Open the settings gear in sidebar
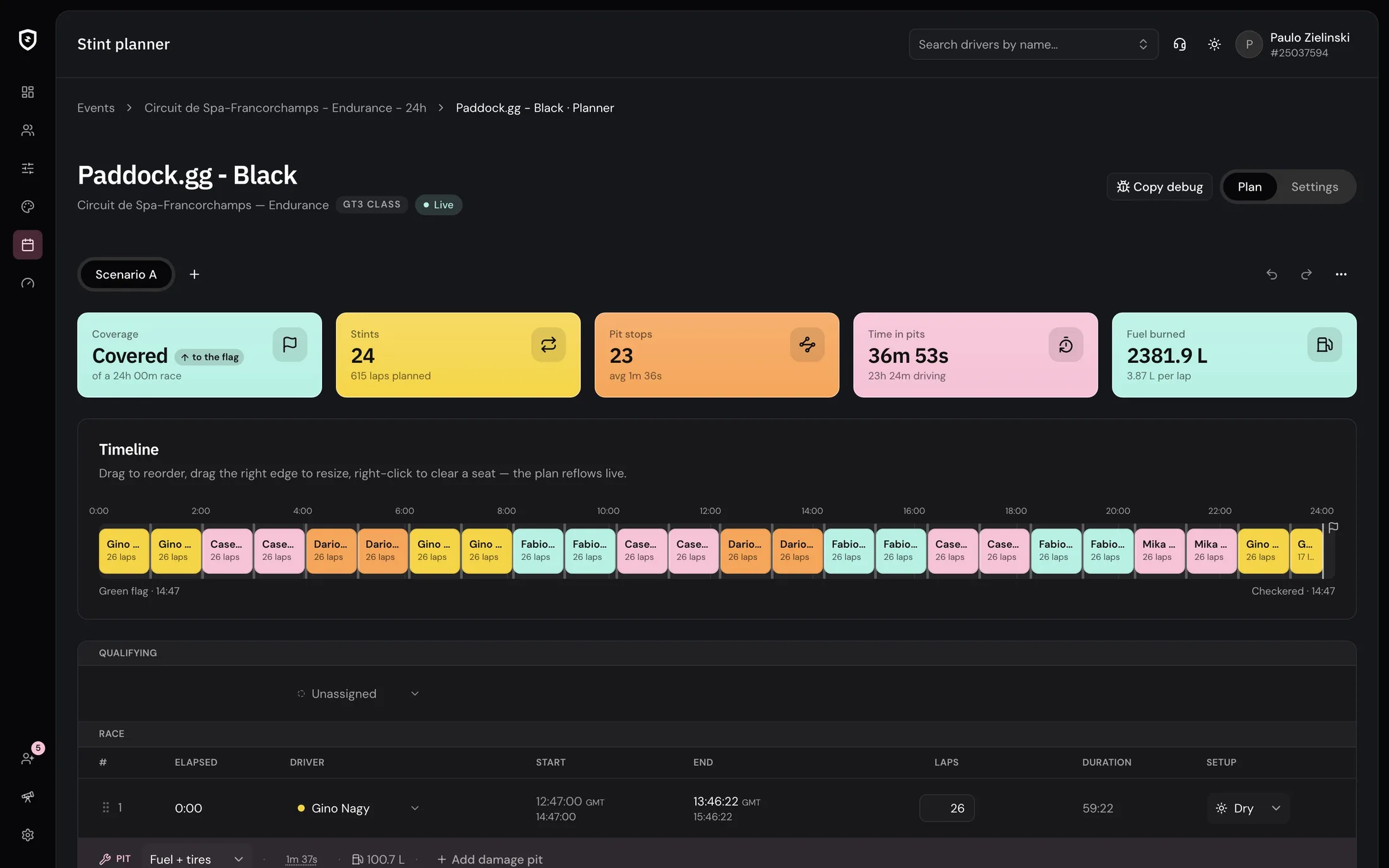This screenshot has height=868, width=1389. point(28,835)
